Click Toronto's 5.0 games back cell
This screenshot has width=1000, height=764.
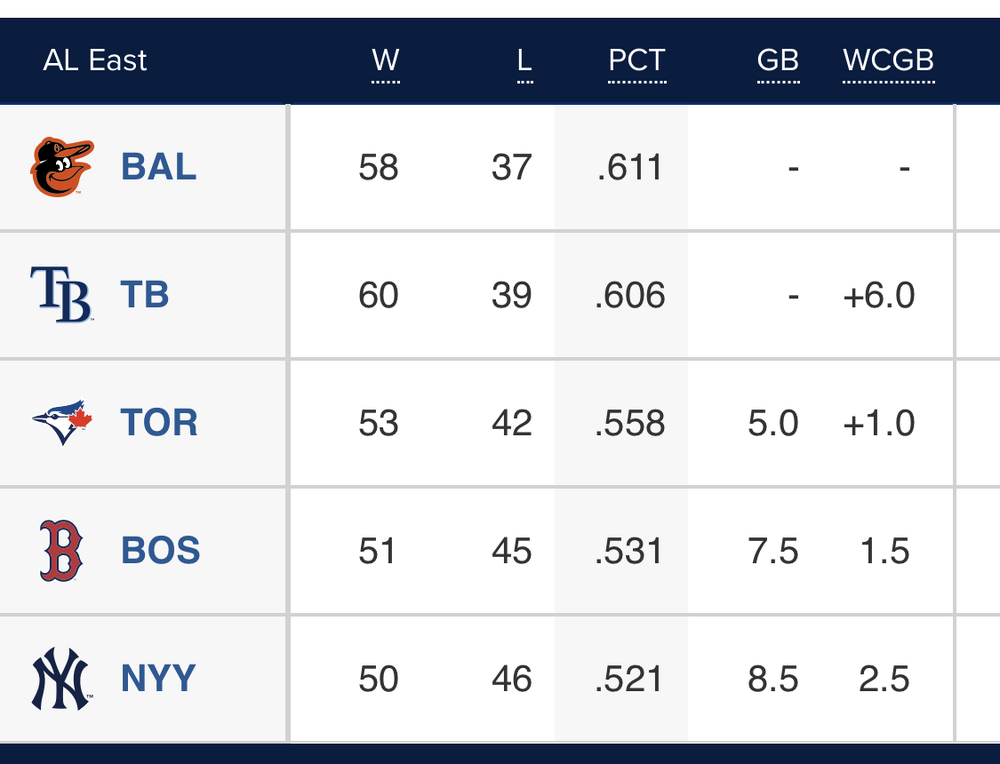coord(772,423)
